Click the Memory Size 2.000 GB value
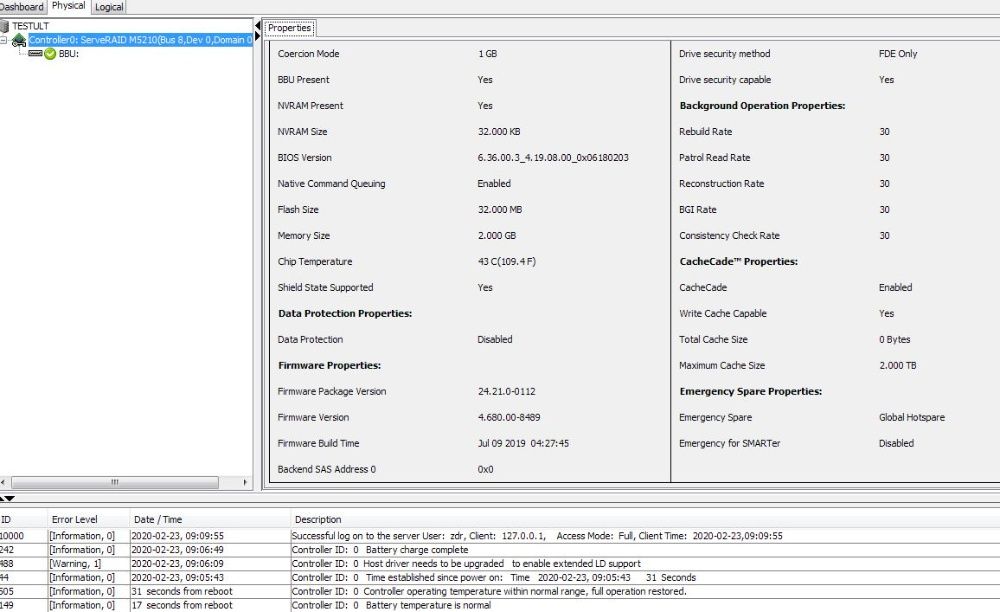This screenshot has height=612, width=1000. tap(497, 236)
